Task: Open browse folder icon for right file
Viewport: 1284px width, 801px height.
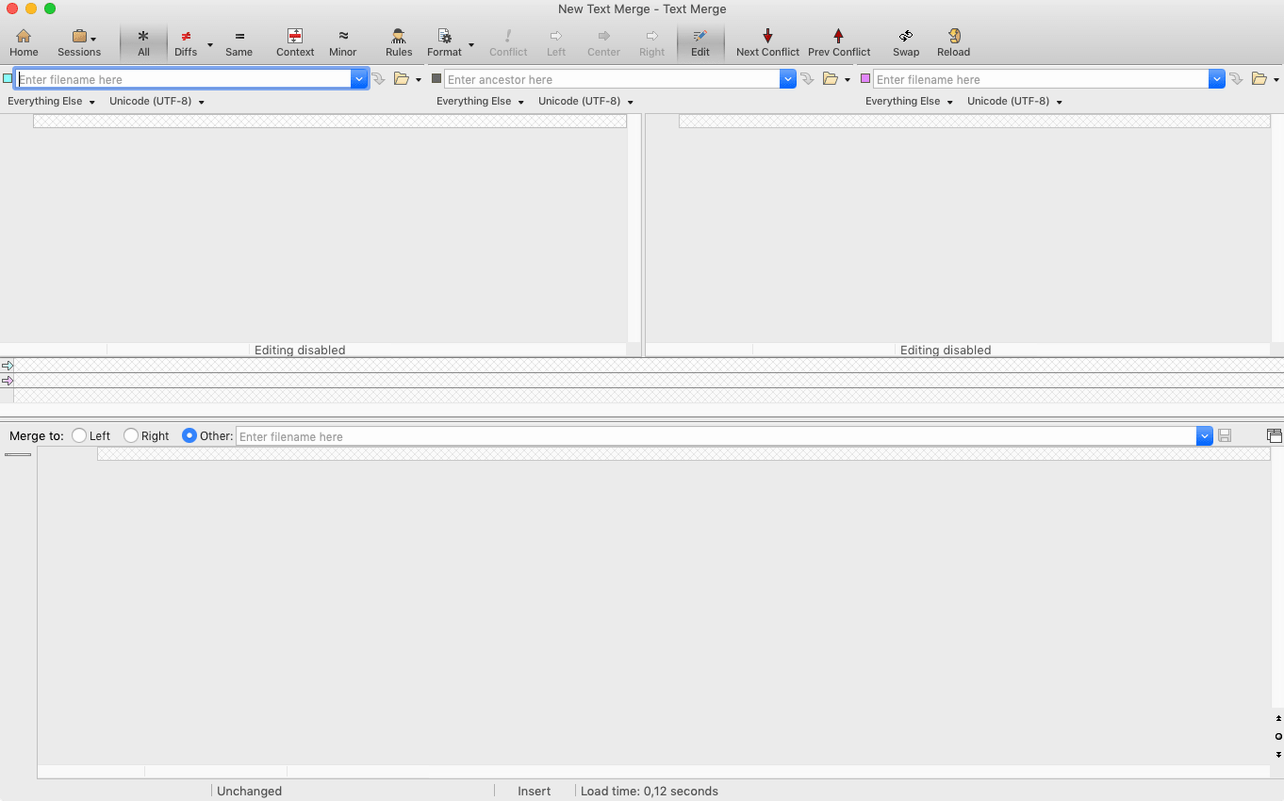Action: [1259, 79]
